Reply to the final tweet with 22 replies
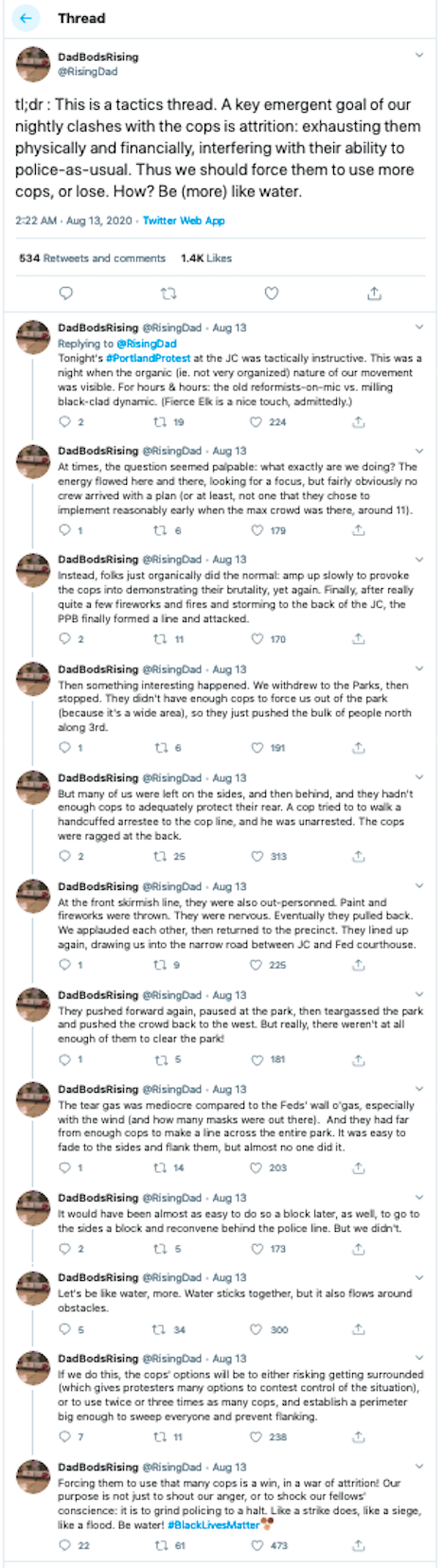 click(64, 1545)
